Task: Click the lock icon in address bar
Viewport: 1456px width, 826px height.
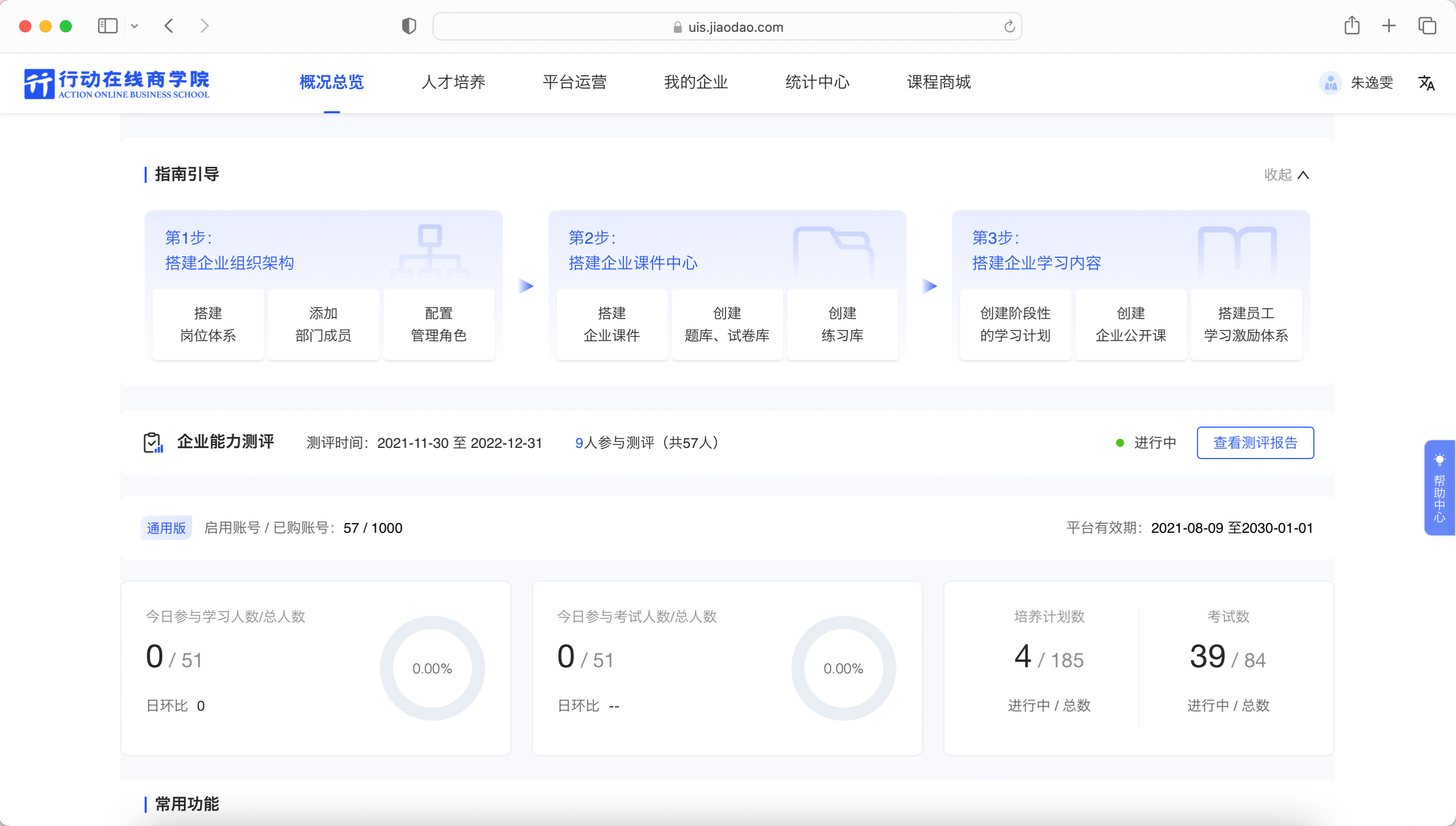Action: click(x=677, y=27)
